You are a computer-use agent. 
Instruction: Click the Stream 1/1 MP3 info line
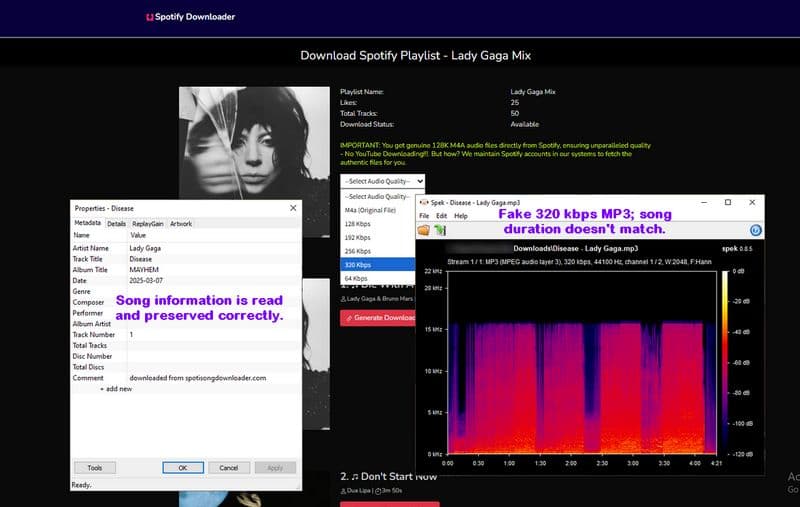[x=579, y=262]
